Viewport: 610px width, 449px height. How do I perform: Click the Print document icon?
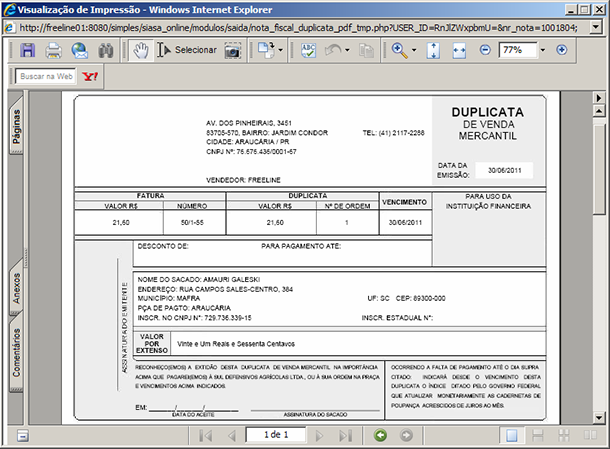54,50
